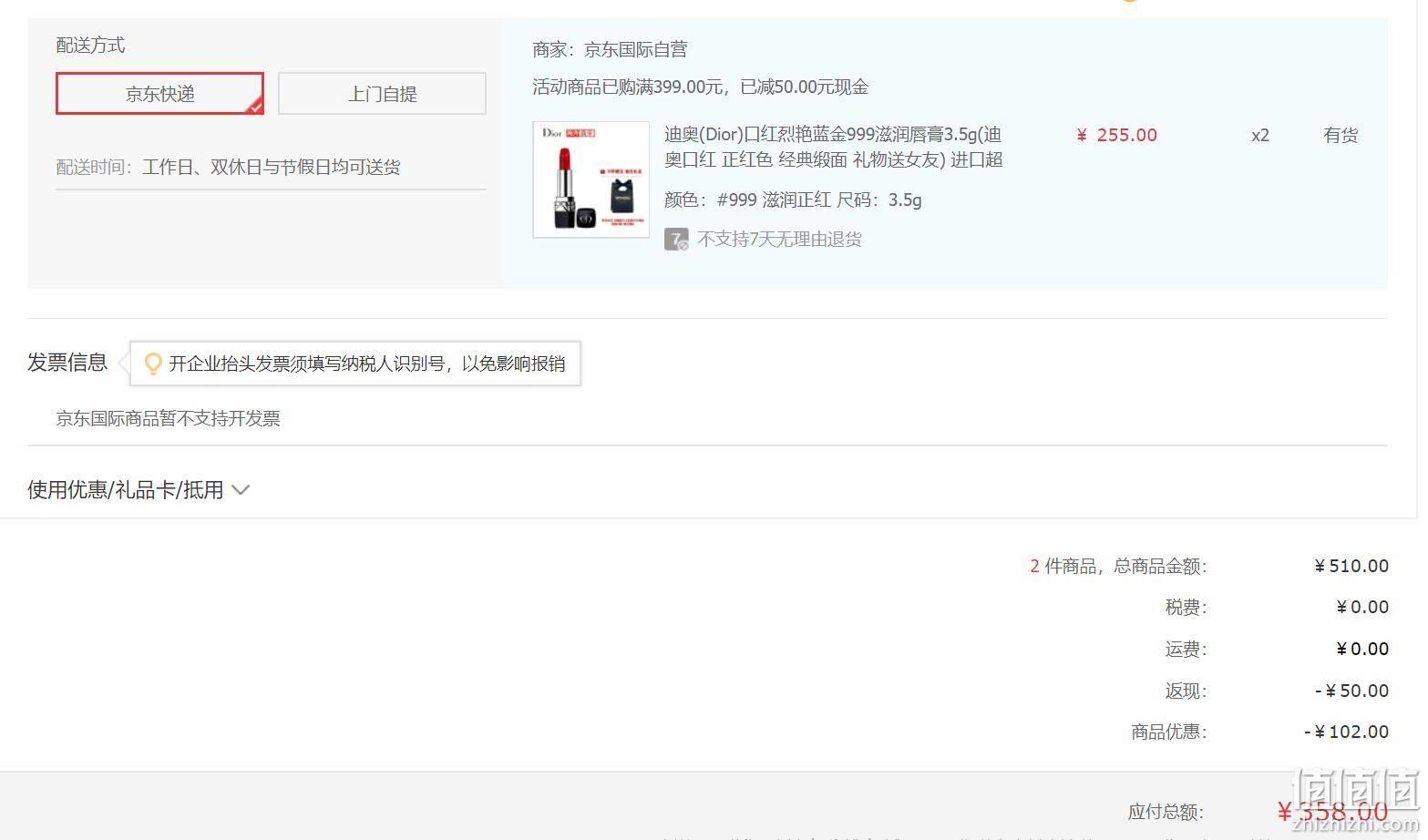Click promotion text 已减50.00元现金

click(x=804, y=87)
